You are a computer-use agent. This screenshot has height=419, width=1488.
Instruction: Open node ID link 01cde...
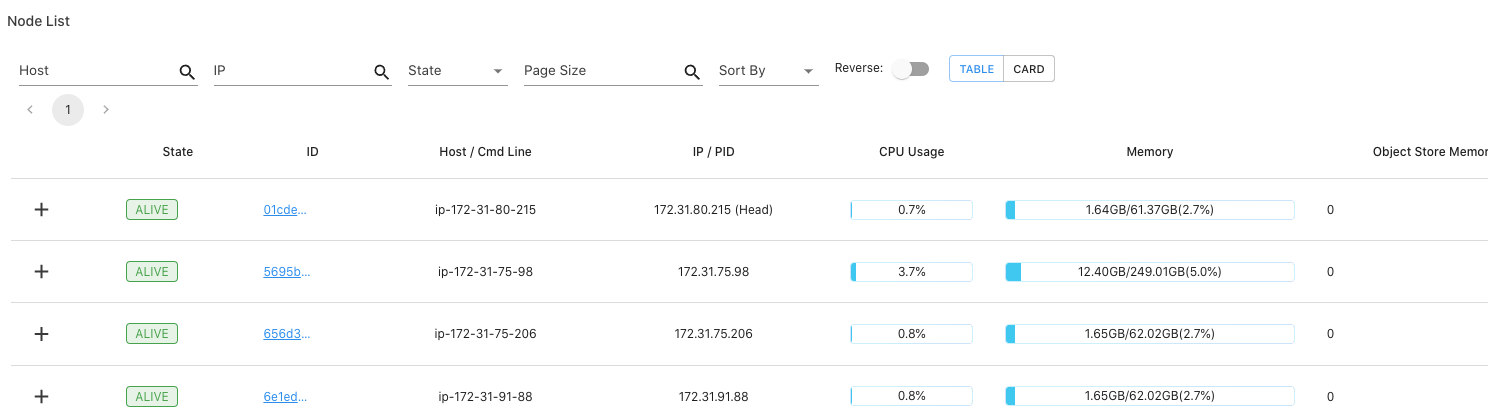(285, 210)
